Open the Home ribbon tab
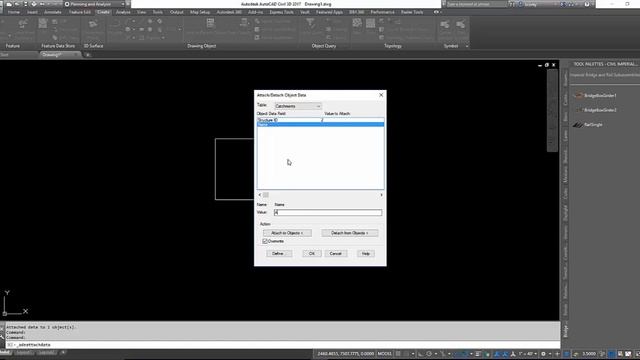640x360 pixels. (13, 12)
